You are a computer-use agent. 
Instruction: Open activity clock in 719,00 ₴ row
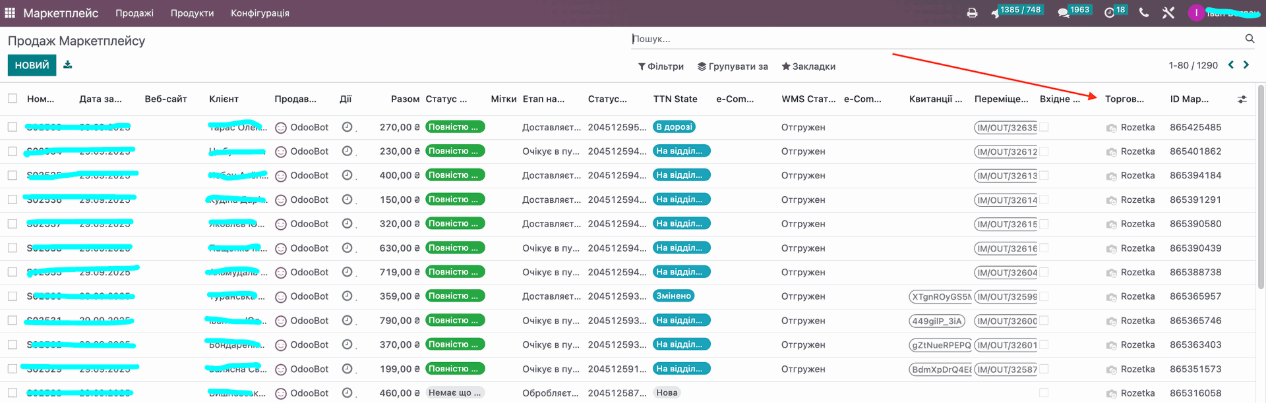coord(347,272)
